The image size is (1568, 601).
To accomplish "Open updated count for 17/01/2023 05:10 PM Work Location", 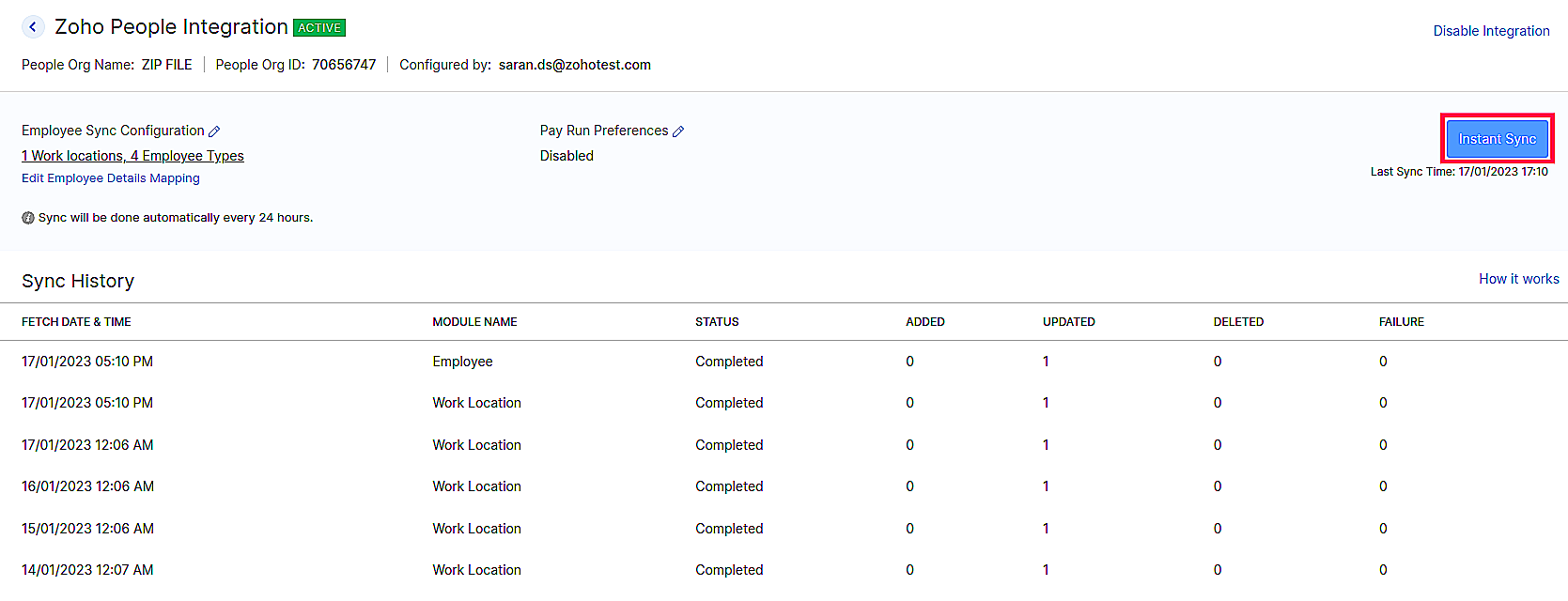I will (x=1046, y=403).
